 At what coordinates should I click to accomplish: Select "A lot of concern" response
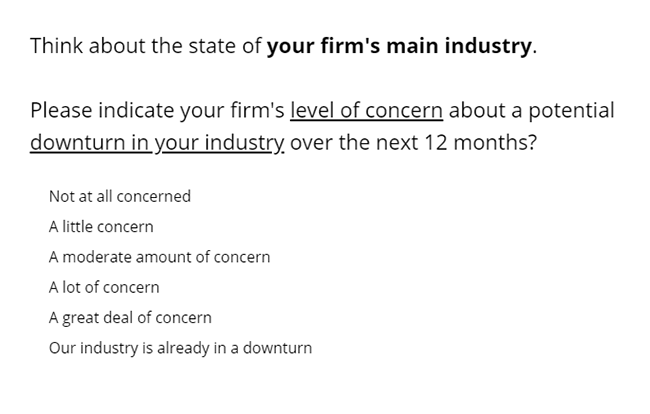[104, 287]
